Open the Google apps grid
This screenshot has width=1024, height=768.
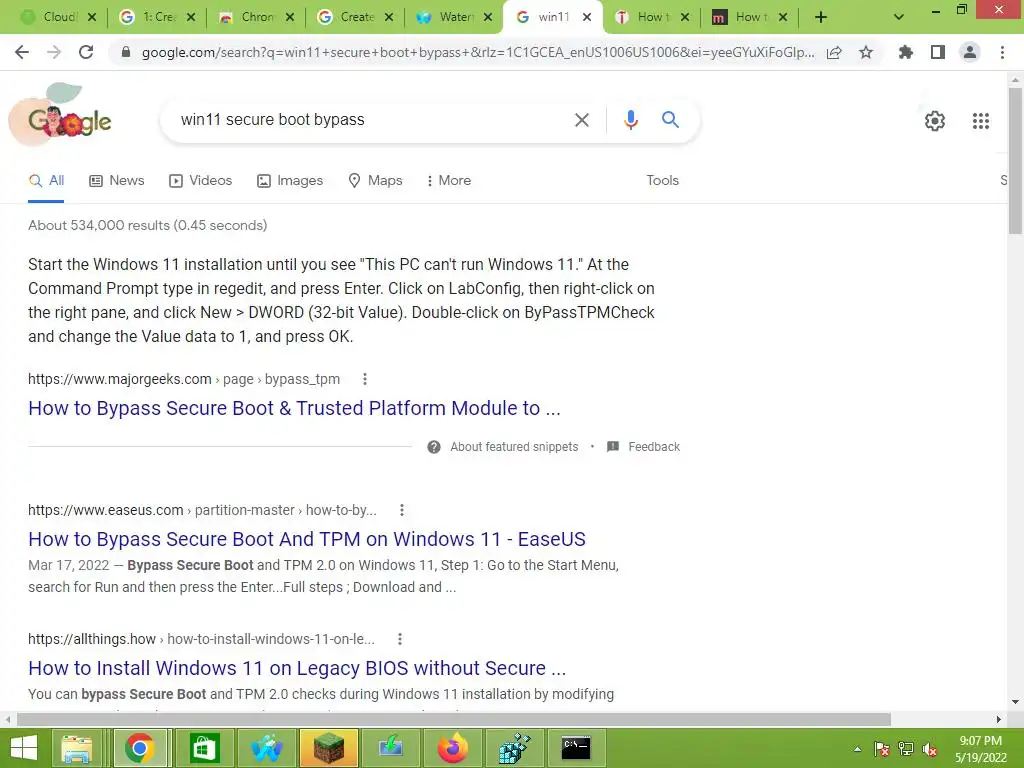tap(981, 121)
